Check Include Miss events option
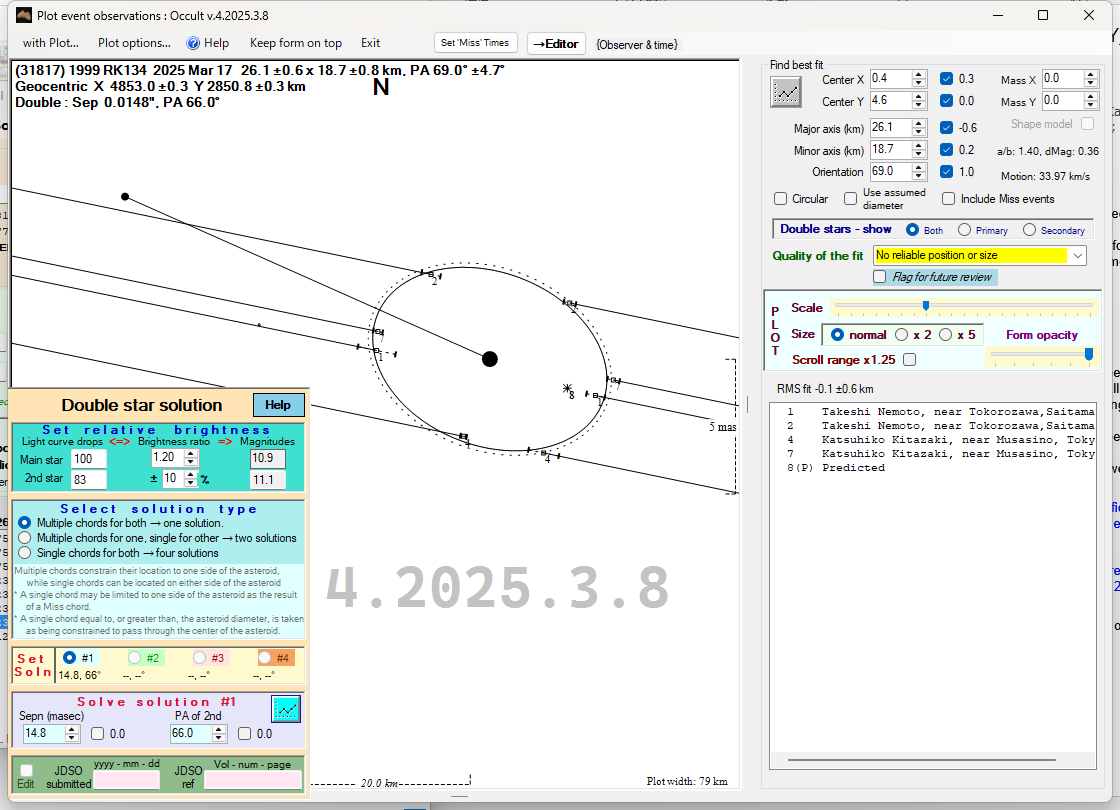Image resolution: width=1120 pixels, height=810 pixels. (x=948, y=199)
